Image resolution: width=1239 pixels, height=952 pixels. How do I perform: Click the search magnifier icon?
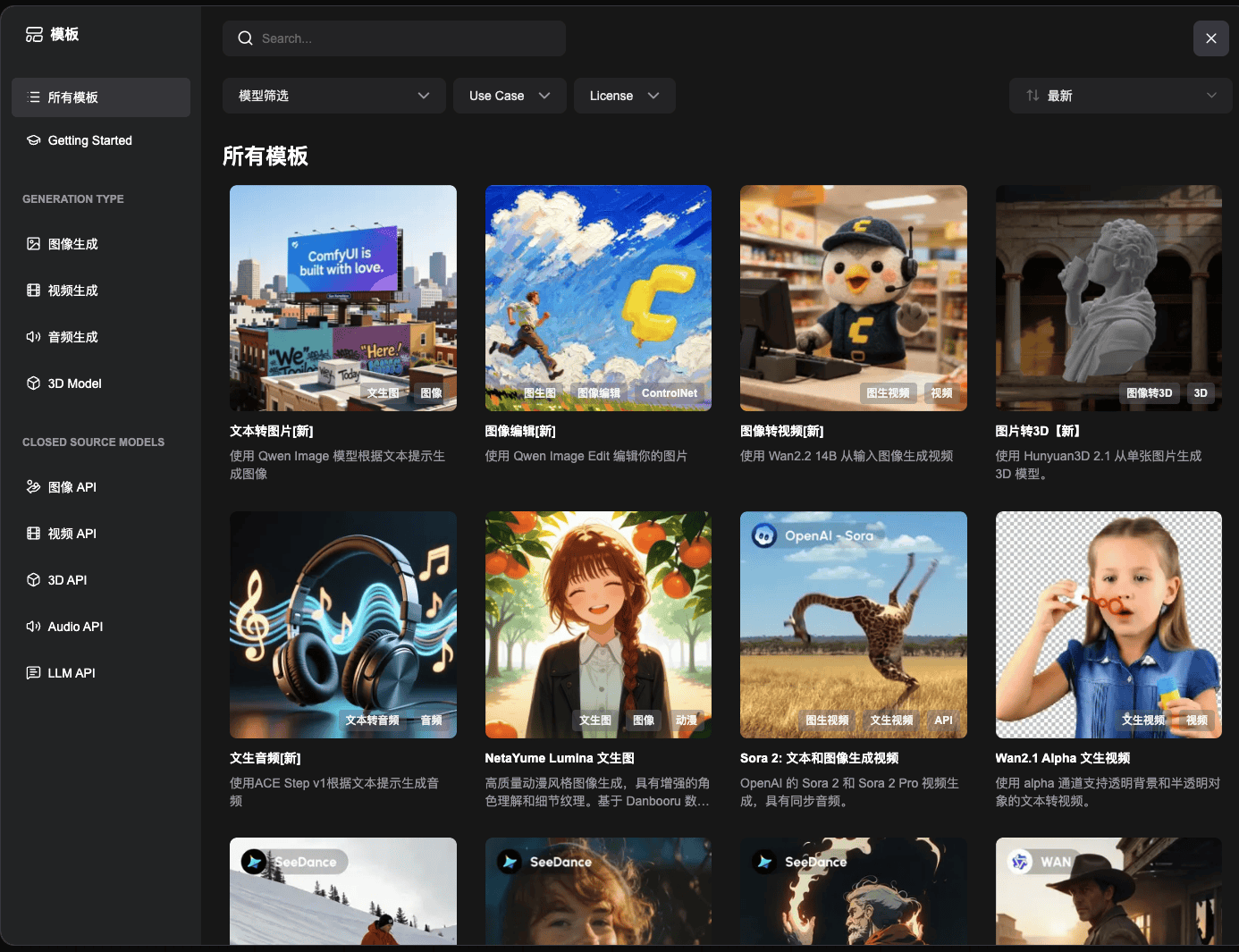coord(245,38)
